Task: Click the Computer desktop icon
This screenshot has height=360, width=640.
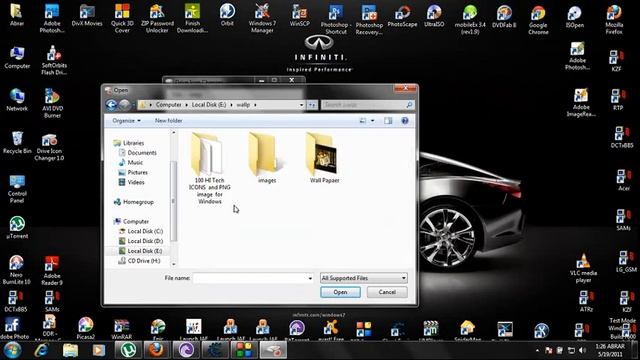Action: [x=17, y=57]
